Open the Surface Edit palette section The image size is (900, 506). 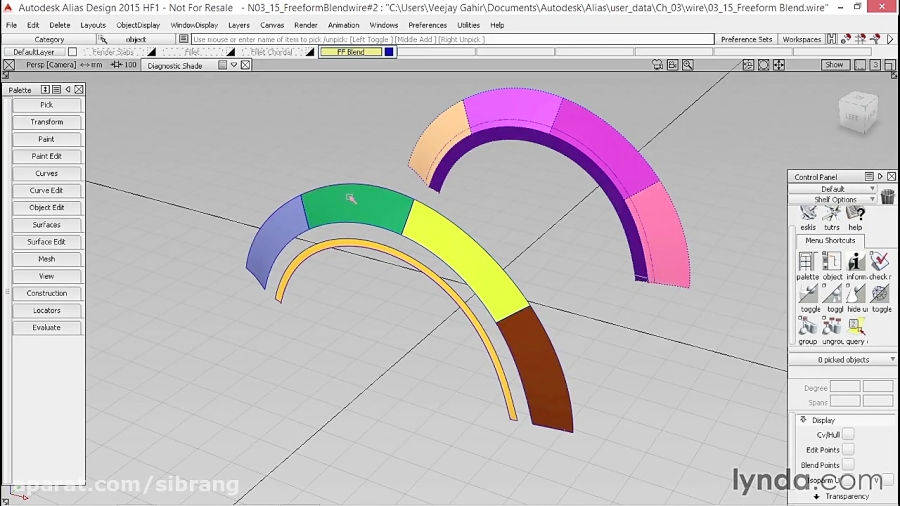point(46,242)
